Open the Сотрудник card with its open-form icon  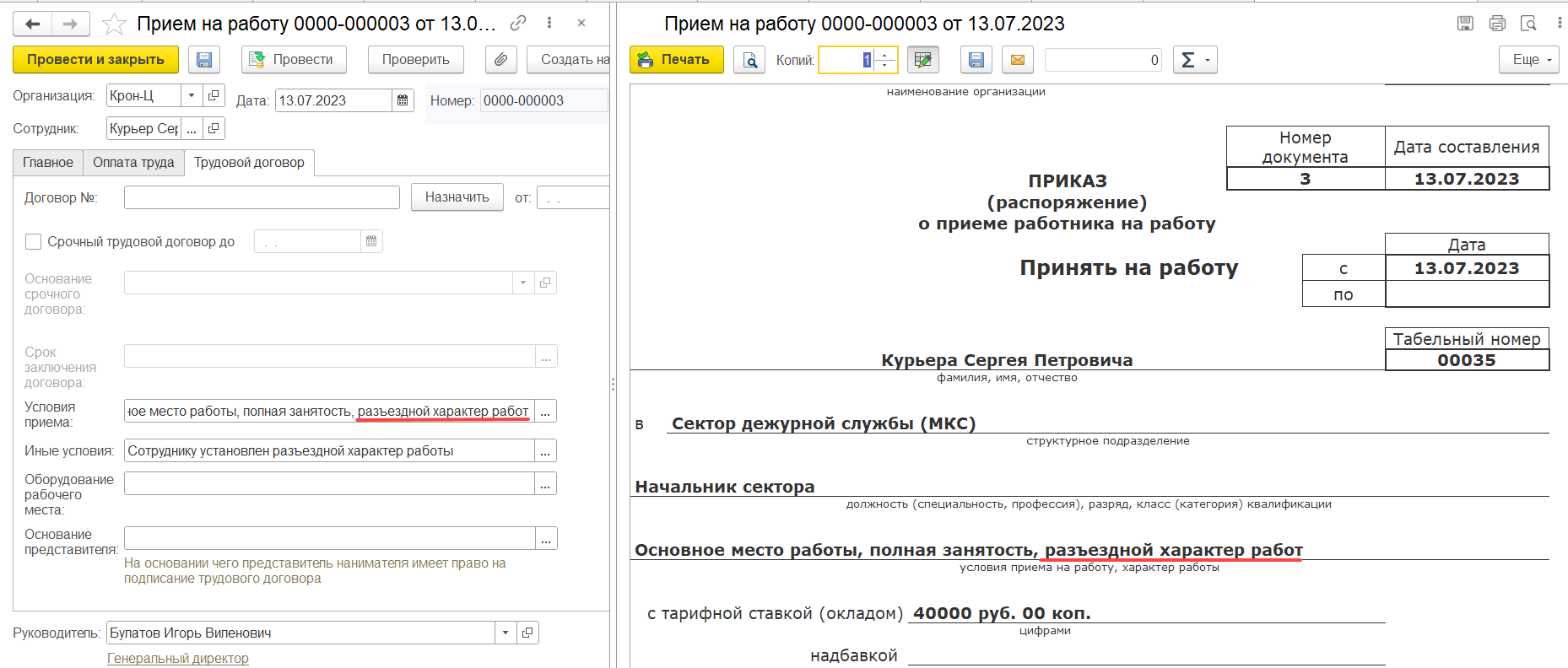(214, 128)
